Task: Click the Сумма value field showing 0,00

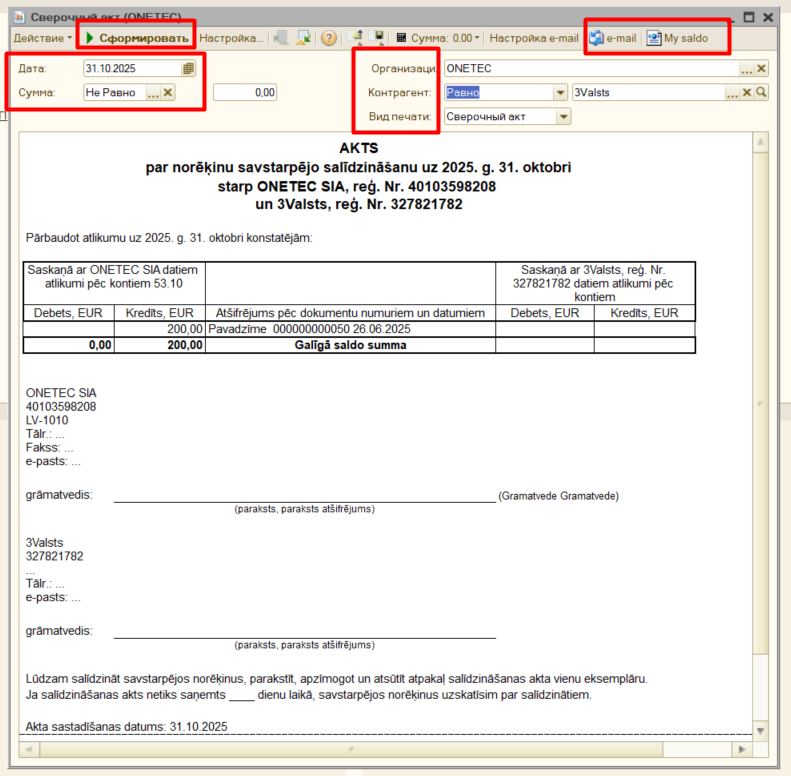Action: click(245, 92)
